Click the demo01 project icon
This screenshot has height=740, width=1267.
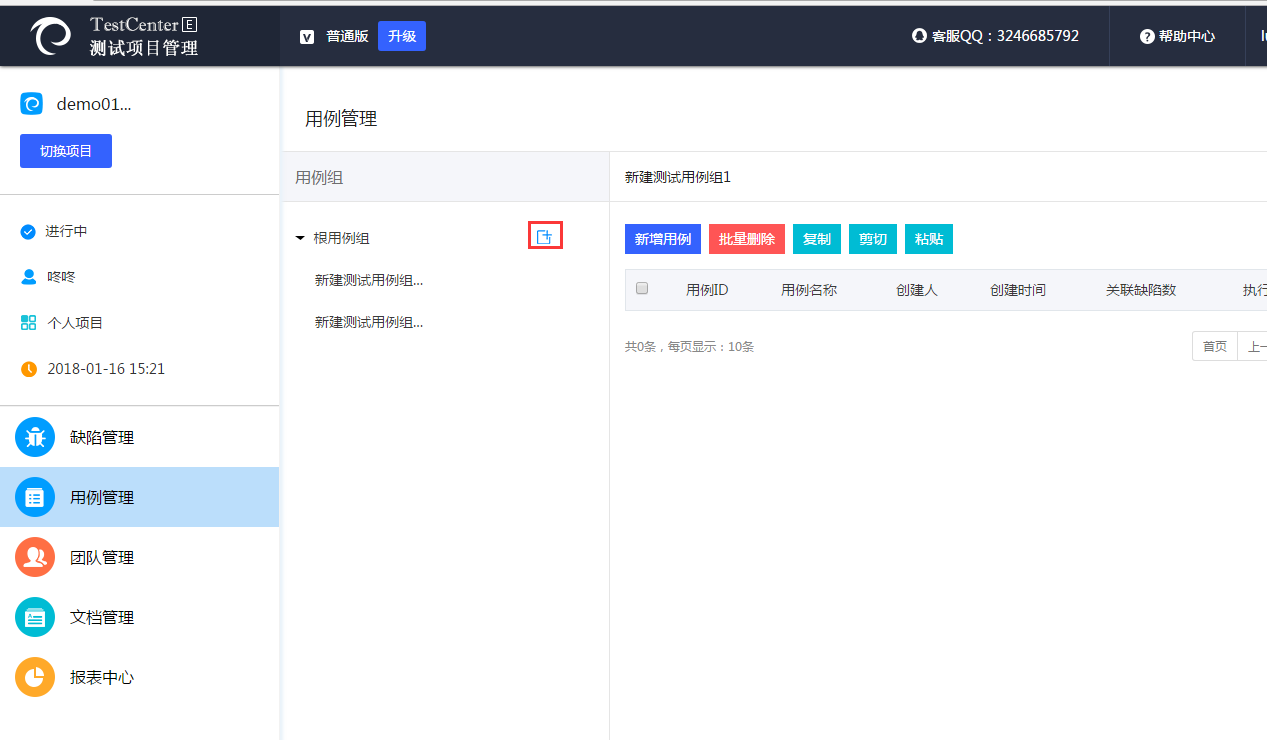point(32,104)
